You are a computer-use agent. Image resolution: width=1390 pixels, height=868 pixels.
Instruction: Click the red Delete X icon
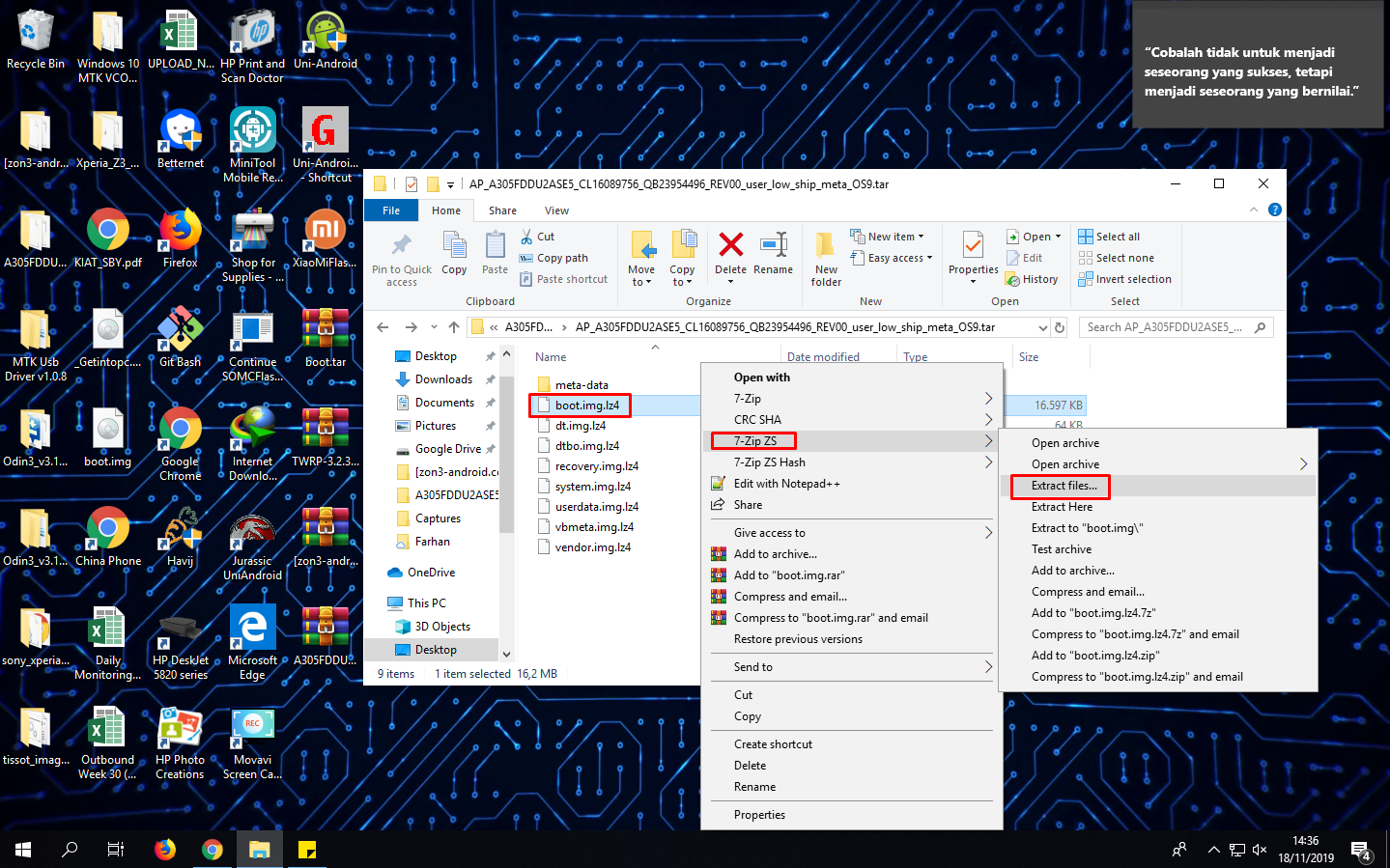click(x=731, y=244)
